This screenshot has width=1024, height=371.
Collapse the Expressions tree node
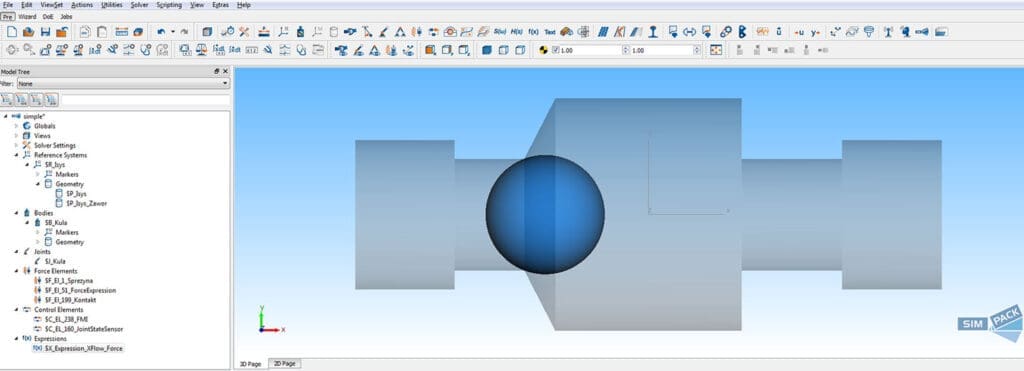16,339
